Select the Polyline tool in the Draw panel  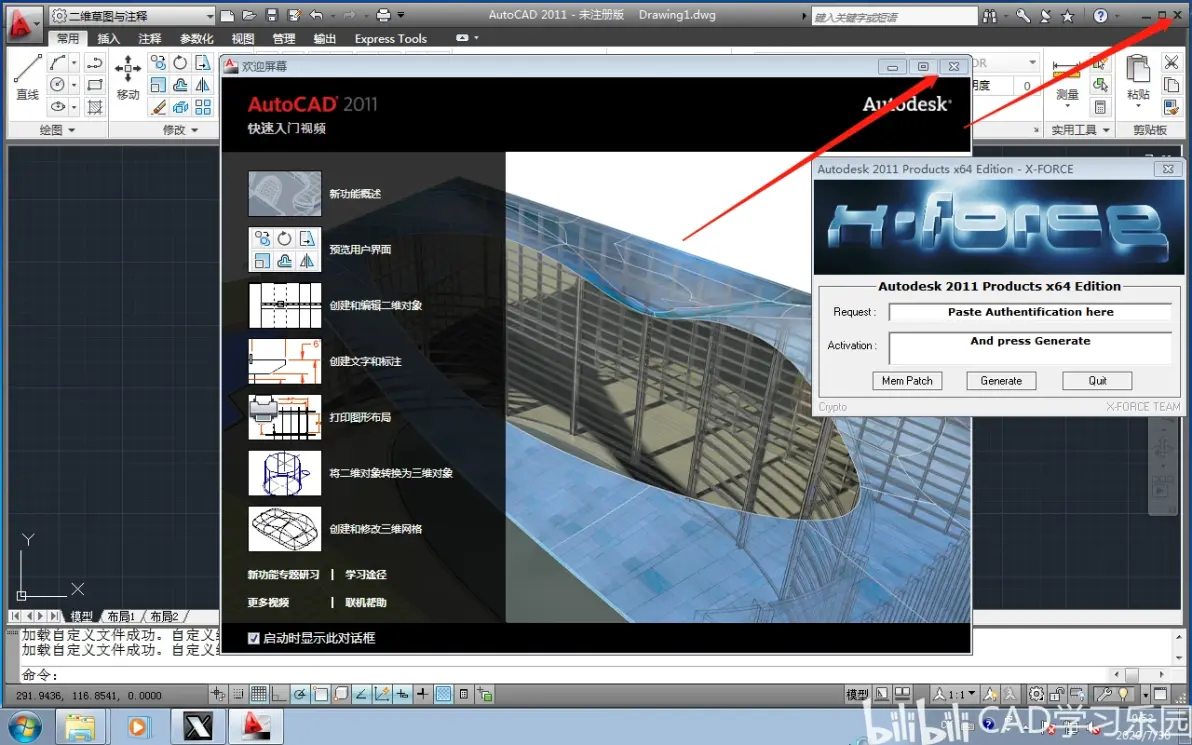click(x=95, y=62)
